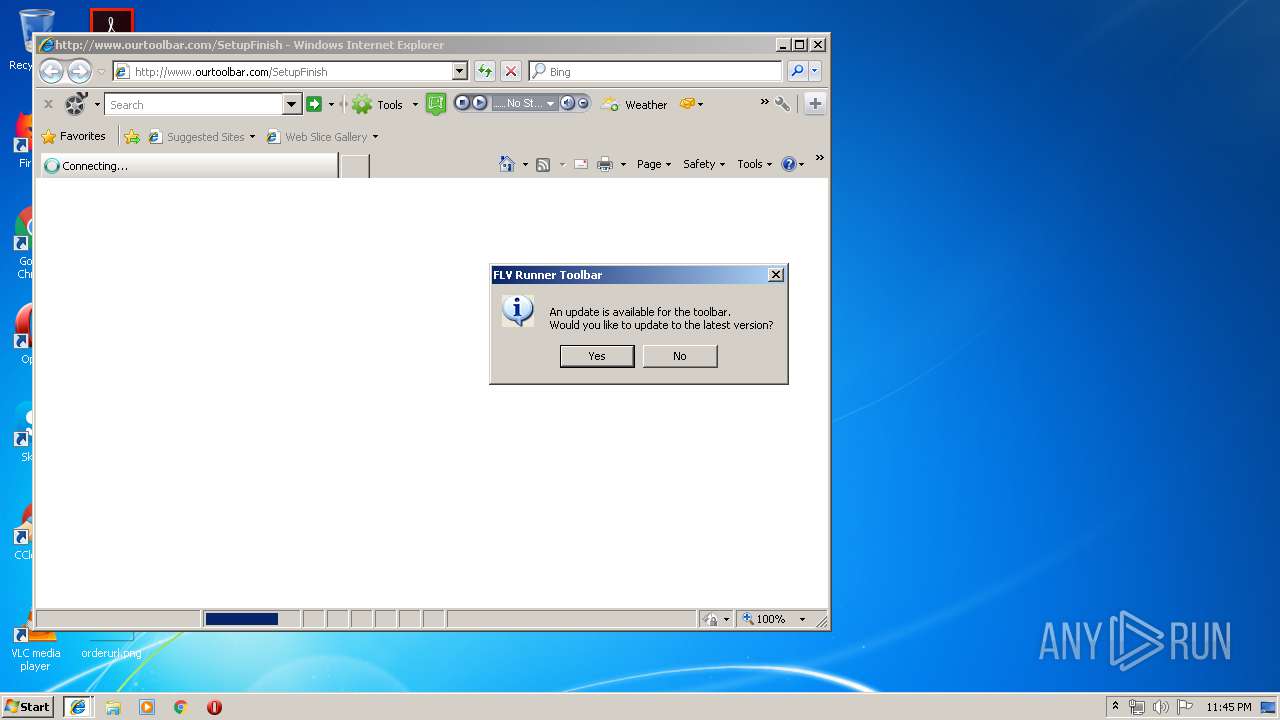
Task: Open Web Slice Gallery link
Action: click(322, 137)
